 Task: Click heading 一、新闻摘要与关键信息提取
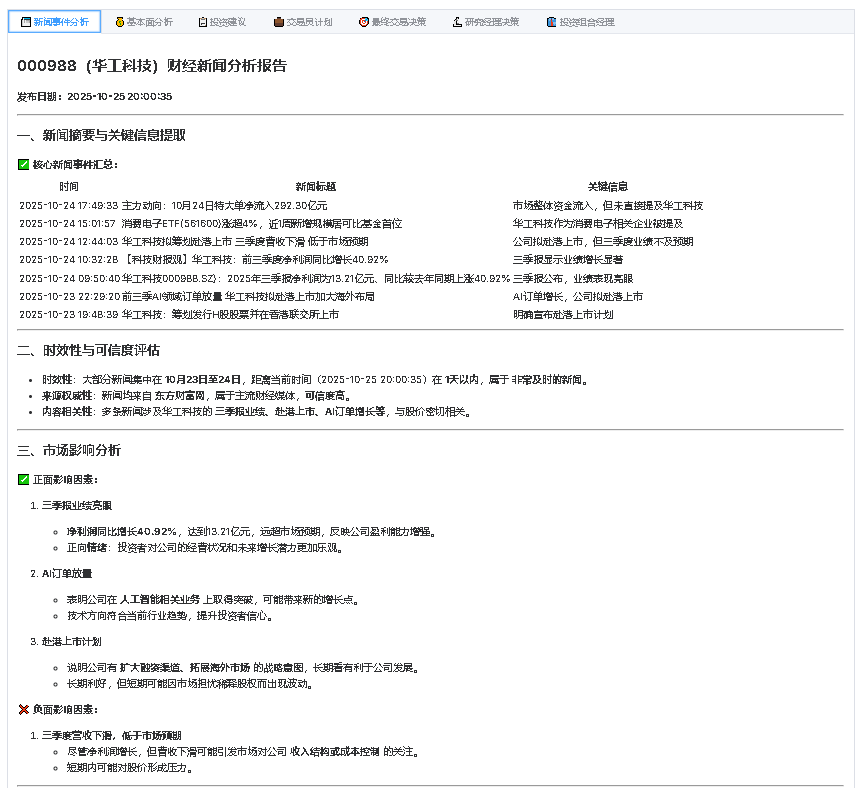(x=102, y=135)
